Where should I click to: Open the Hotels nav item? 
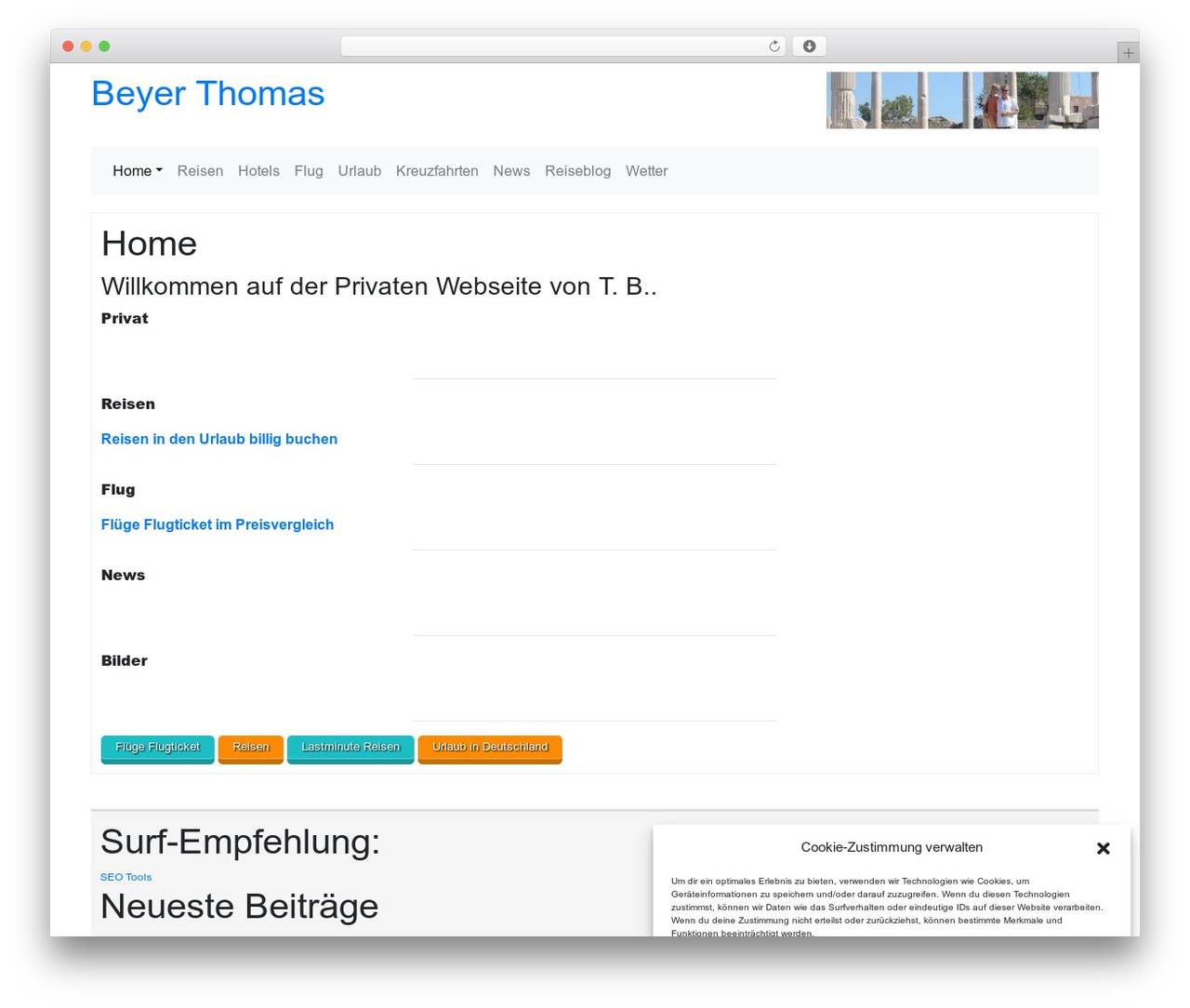258,171
